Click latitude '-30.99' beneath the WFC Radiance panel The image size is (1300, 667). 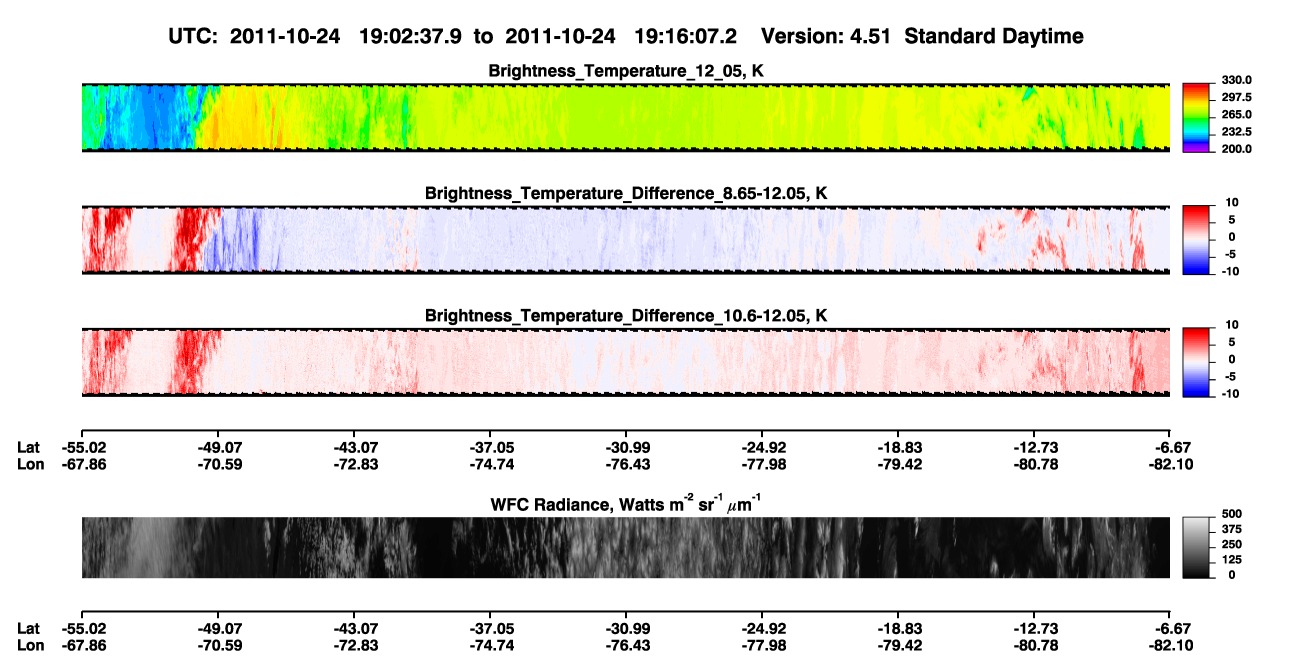tap(626, 629)
